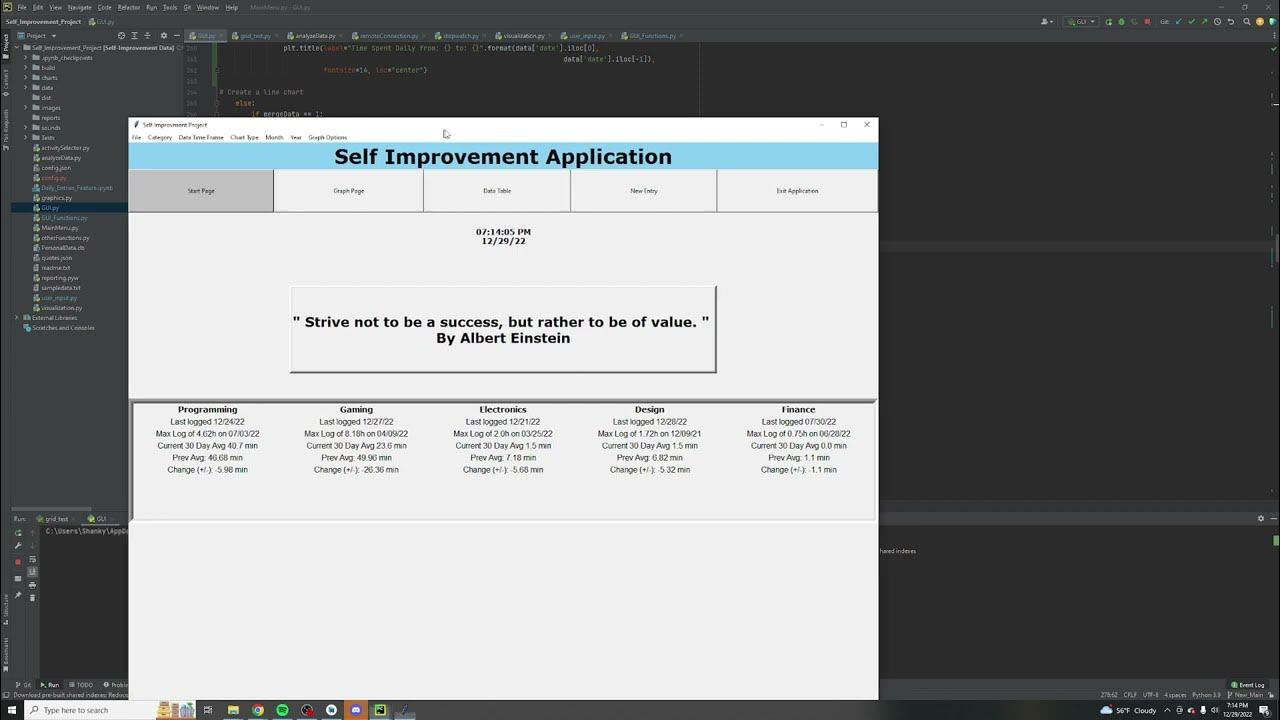Expand the charts folder
This screenshot has width=1280, height=720.
pyautogui.click(x=26, y=78)
